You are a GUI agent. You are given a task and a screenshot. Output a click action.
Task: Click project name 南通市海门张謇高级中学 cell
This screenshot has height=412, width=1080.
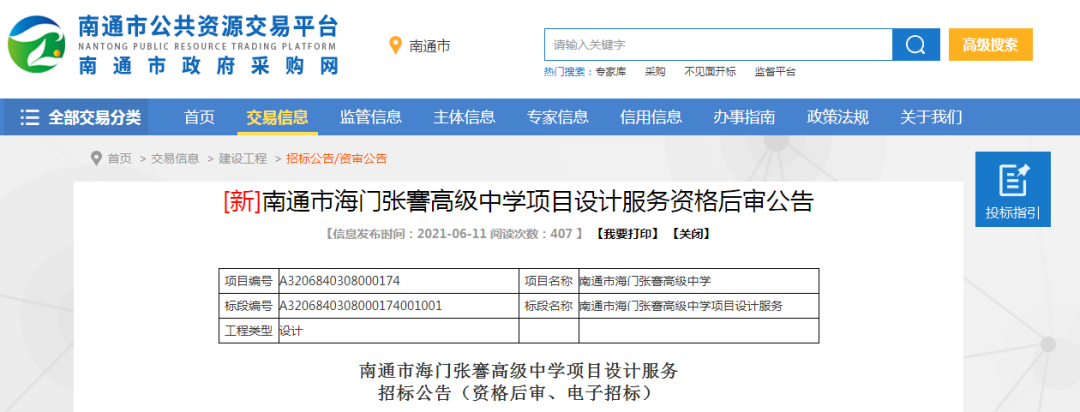(x=698, y=281)
